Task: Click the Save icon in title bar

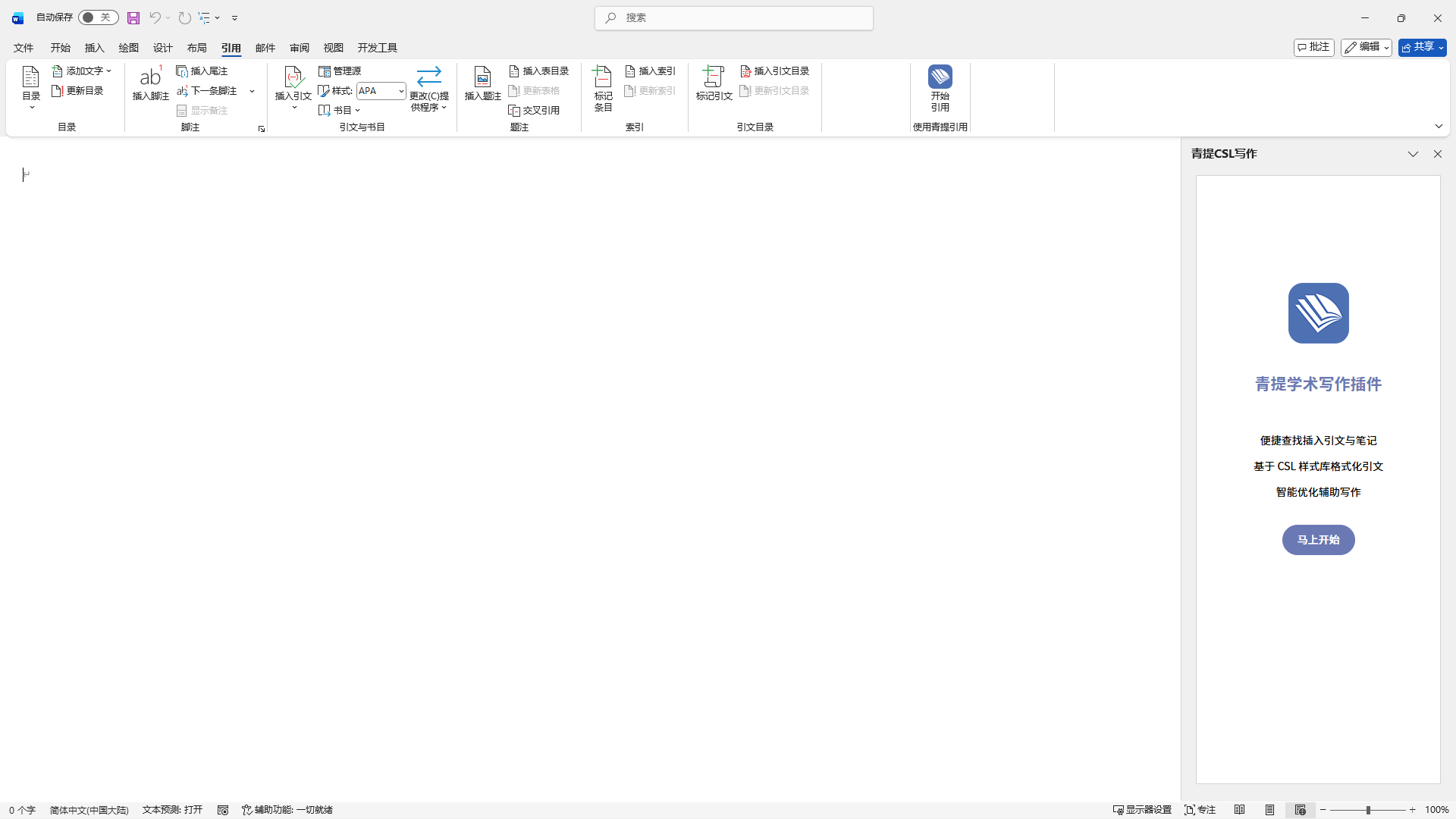Action: pos(133,17)
